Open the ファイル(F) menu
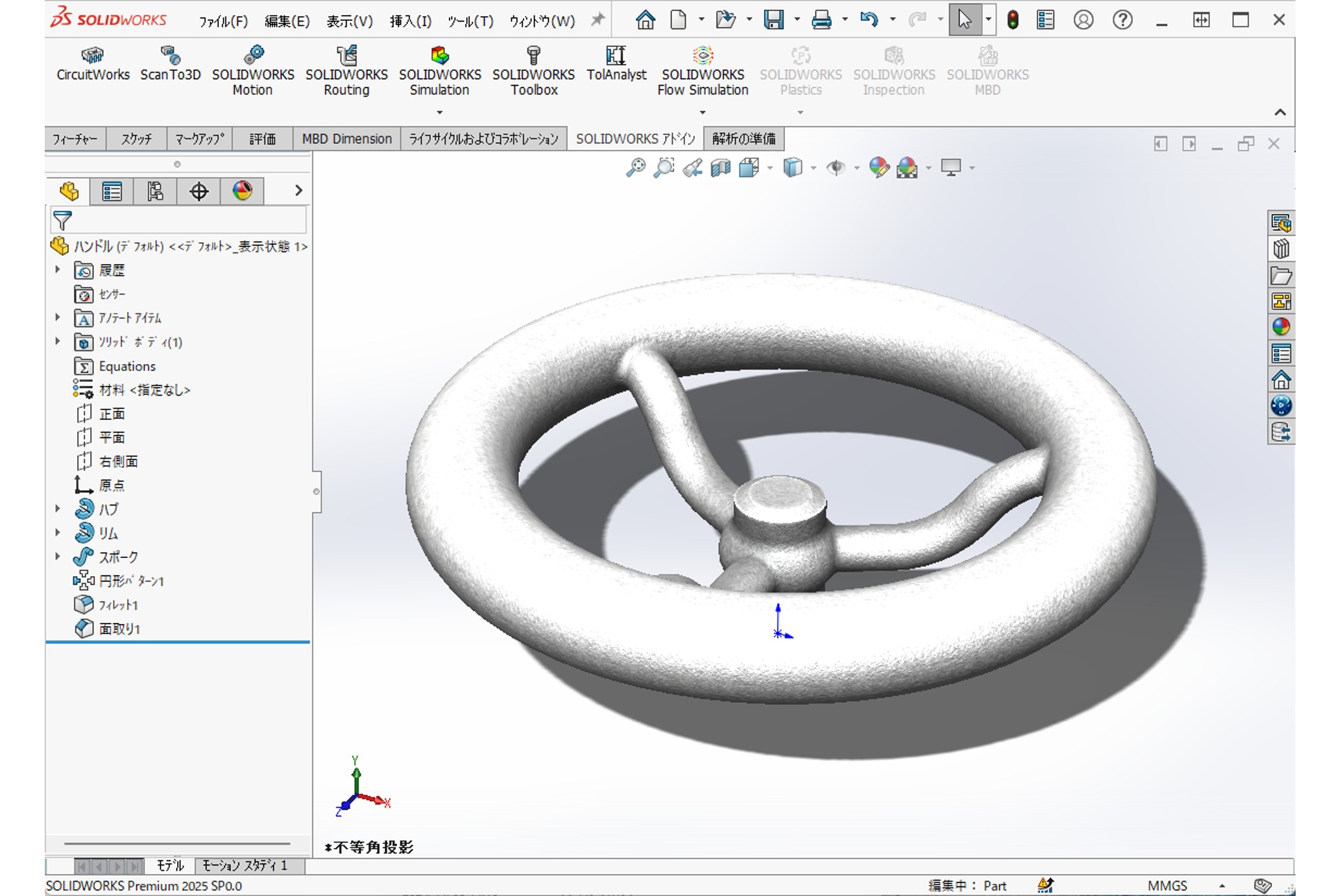 point(223,21)
